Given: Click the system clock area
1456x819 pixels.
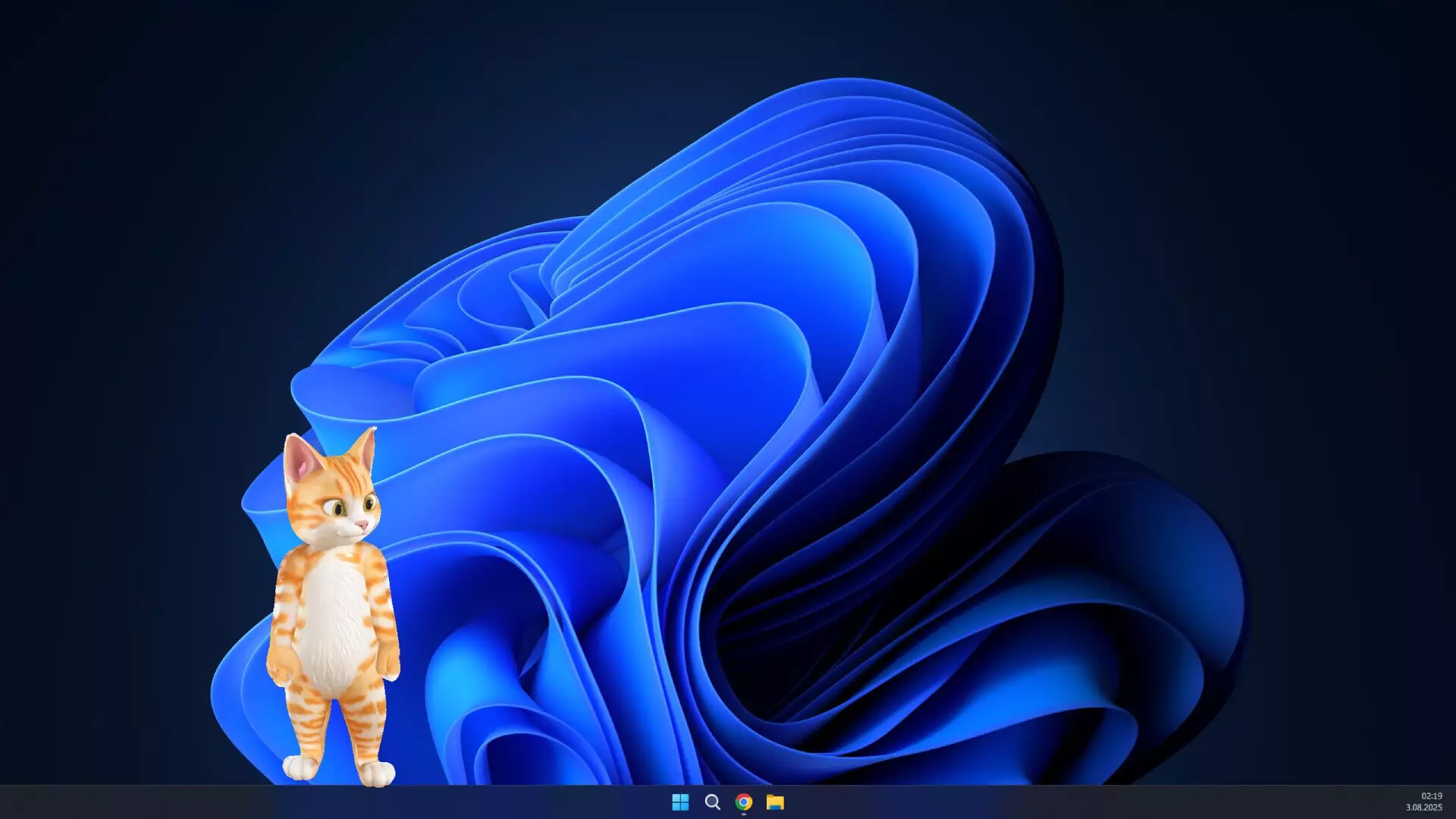Looking at the screenshot, I should (1427, 802).
